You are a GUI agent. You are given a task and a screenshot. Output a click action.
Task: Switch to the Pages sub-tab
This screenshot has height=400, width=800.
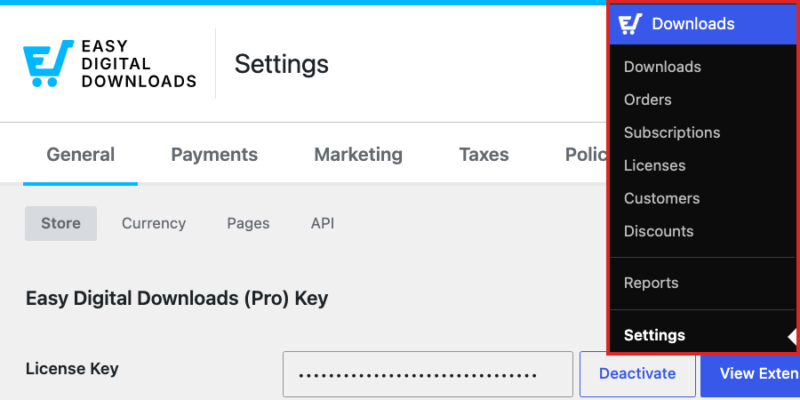click(x=248, y=223)
